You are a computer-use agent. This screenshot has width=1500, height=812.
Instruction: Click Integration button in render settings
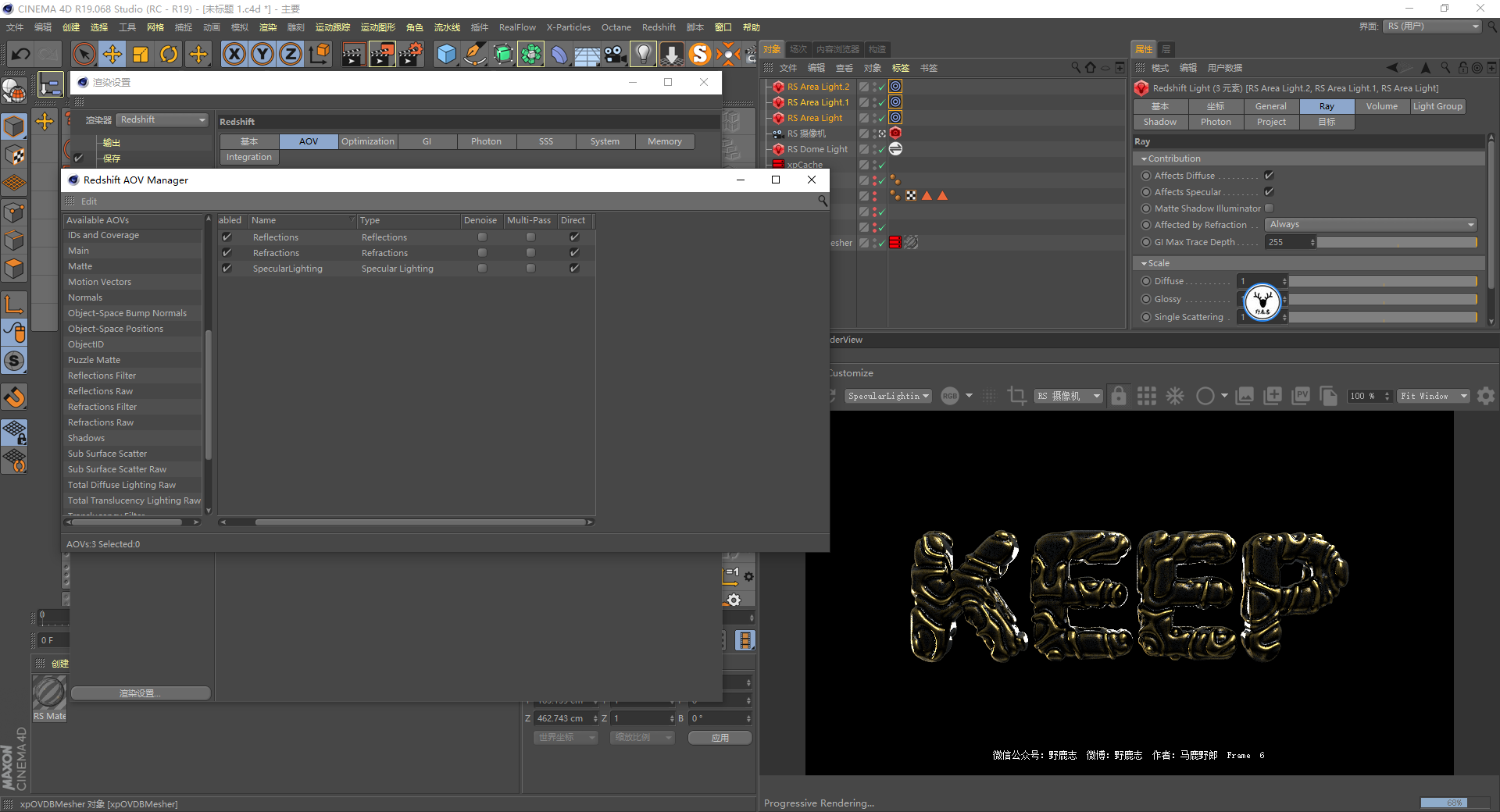[249, 157]
